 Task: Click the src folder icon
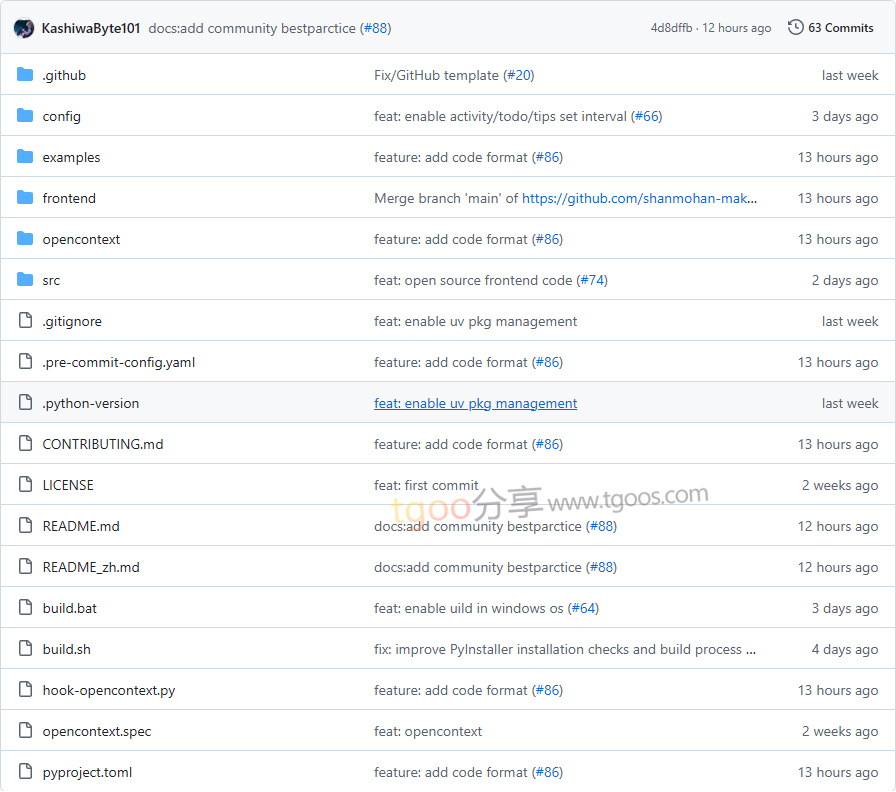pos(25,280)
